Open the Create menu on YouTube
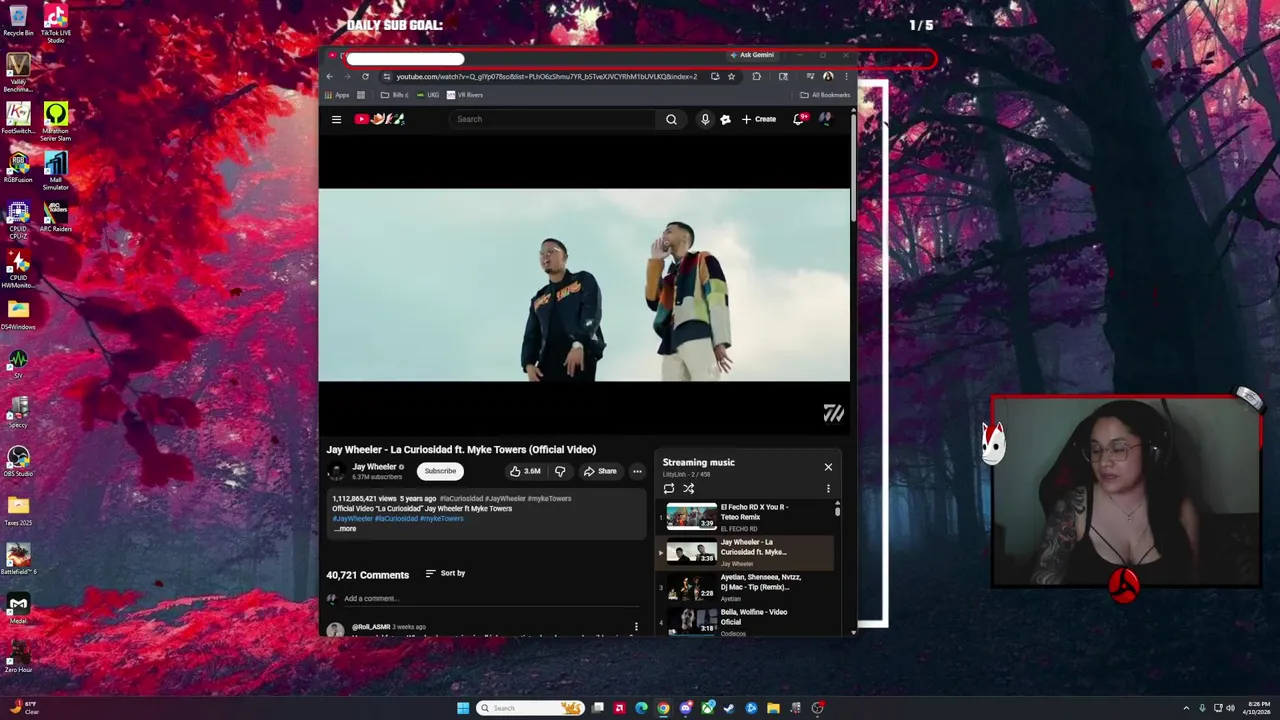The width and height of the screenshot is (1280, 720). 759,119
